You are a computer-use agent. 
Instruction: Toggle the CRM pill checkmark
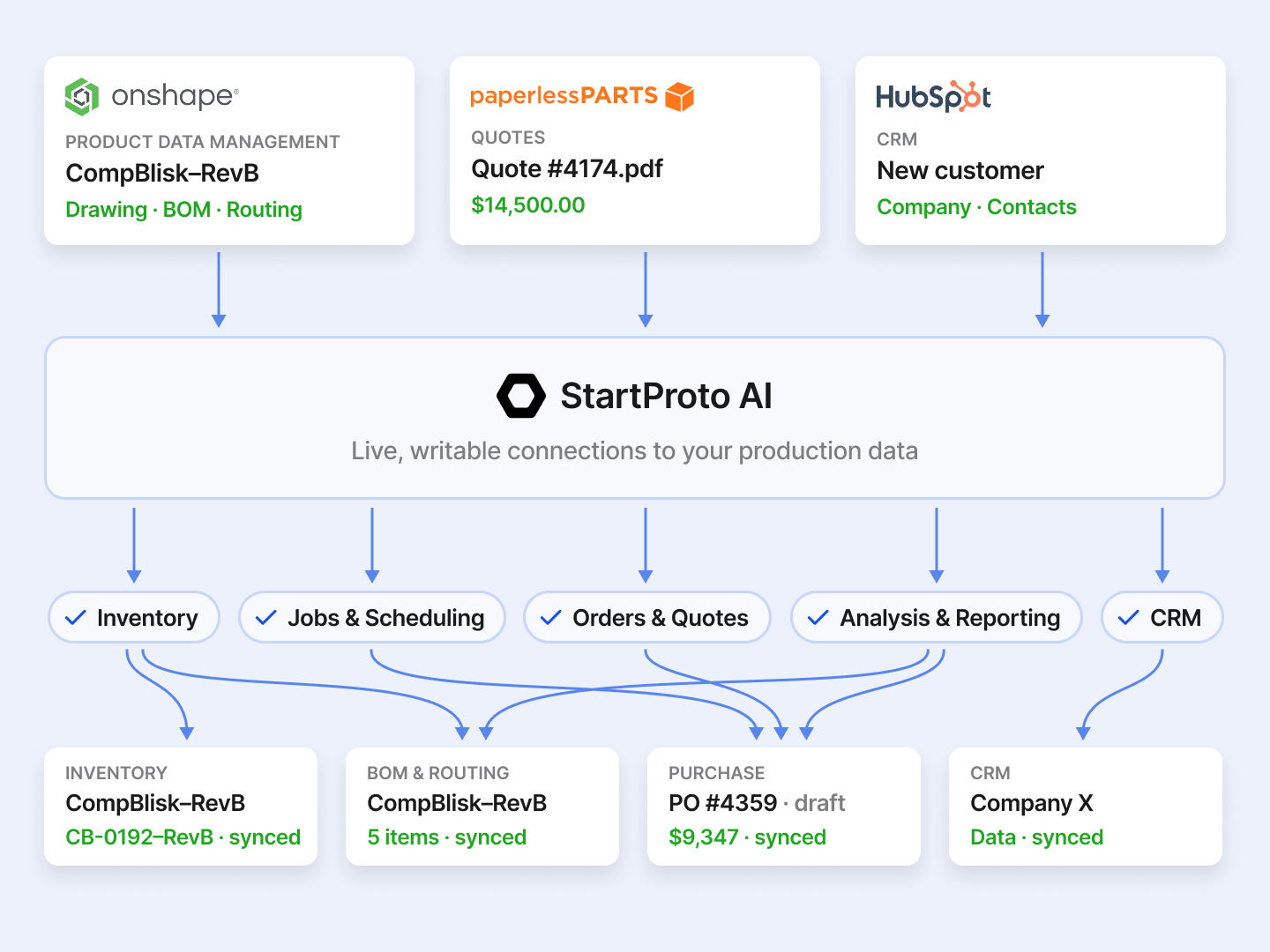pyautogui.click(x=1129, y=618)
